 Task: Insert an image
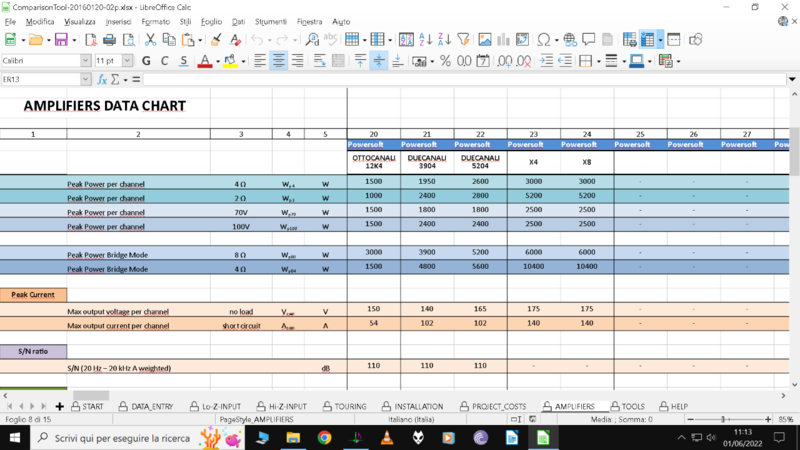[x=485, y=40]
